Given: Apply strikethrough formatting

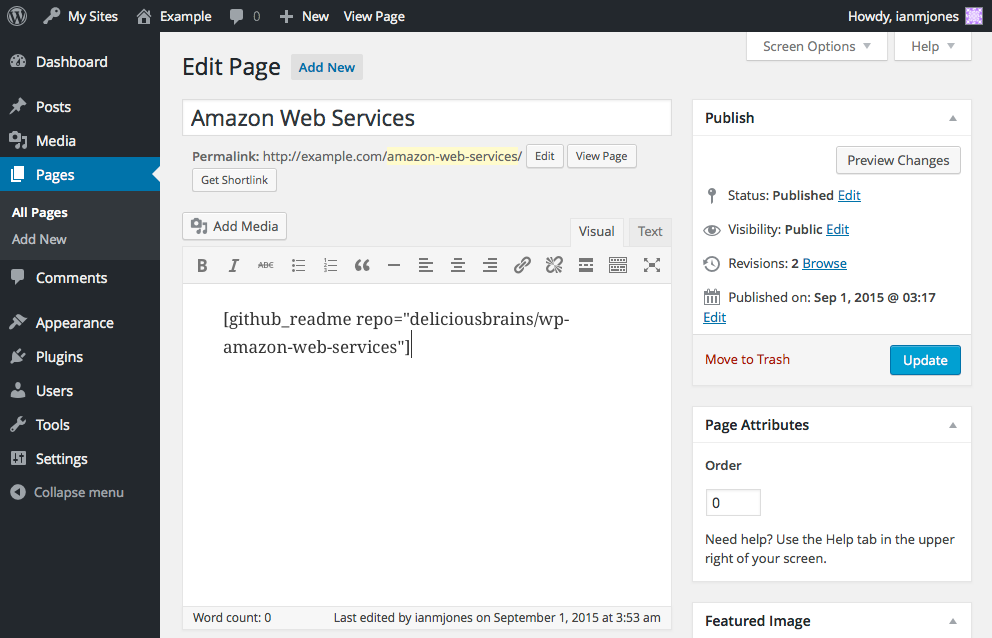Looking at the screenshot, I should (x=266, y=265).
